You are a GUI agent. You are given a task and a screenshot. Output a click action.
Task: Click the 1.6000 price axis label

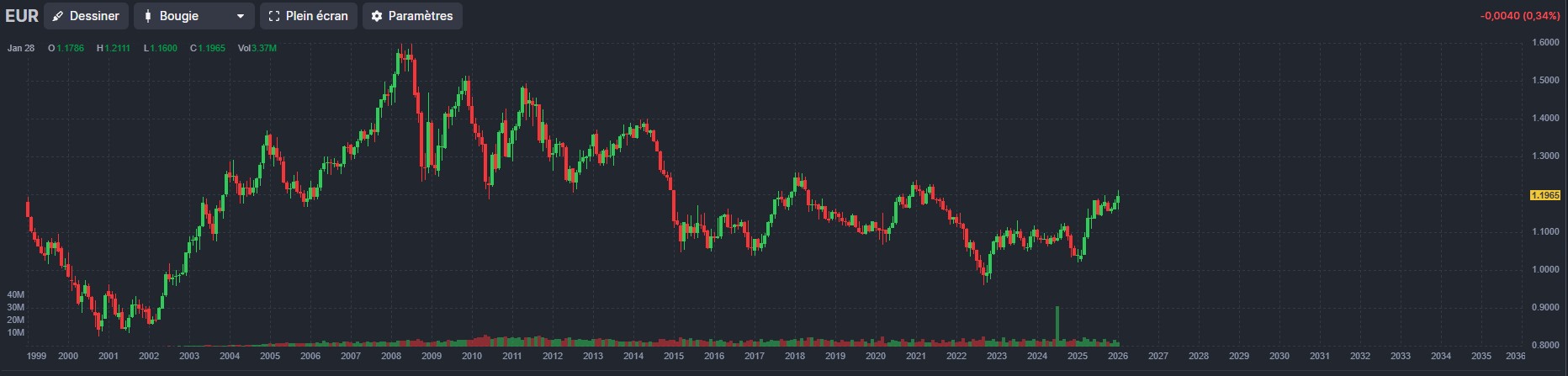pos(1545,42)
